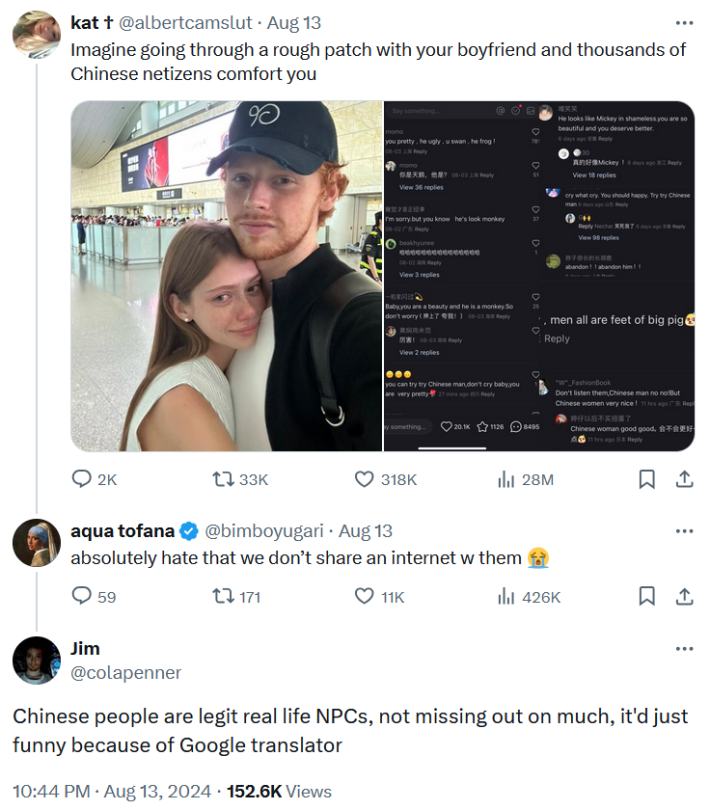Share aqua tofana's reply
This screenshot has height=810, width=710.
tap(685, 596)
